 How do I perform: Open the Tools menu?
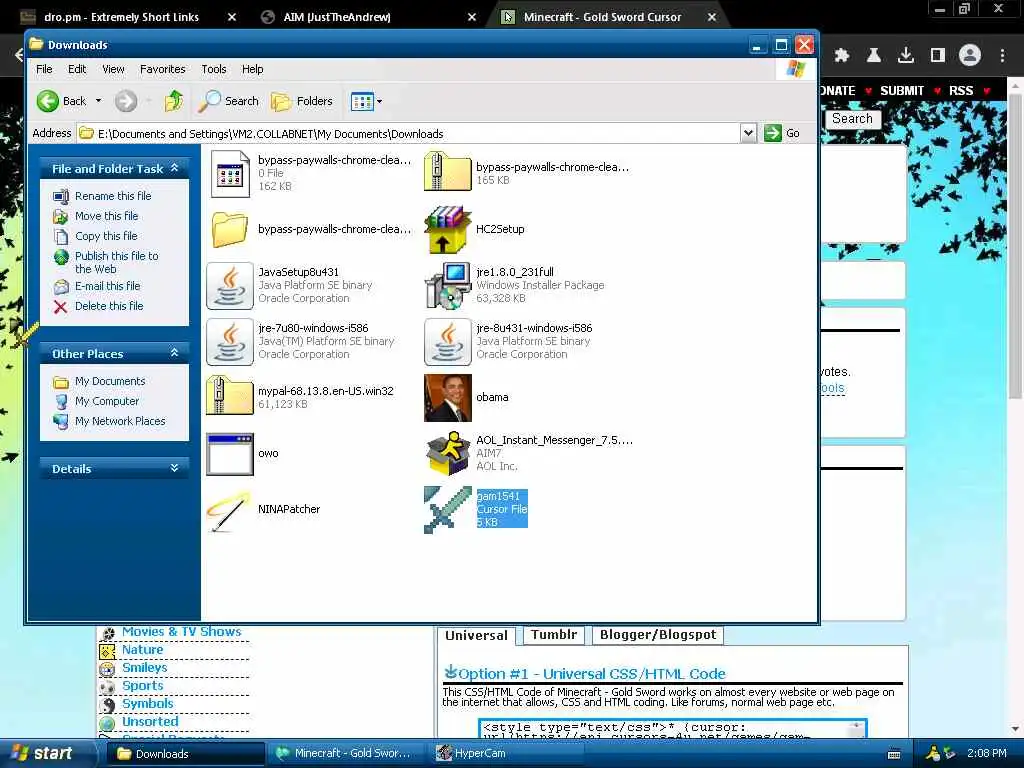pyautogui.click(x=214, y=69)
